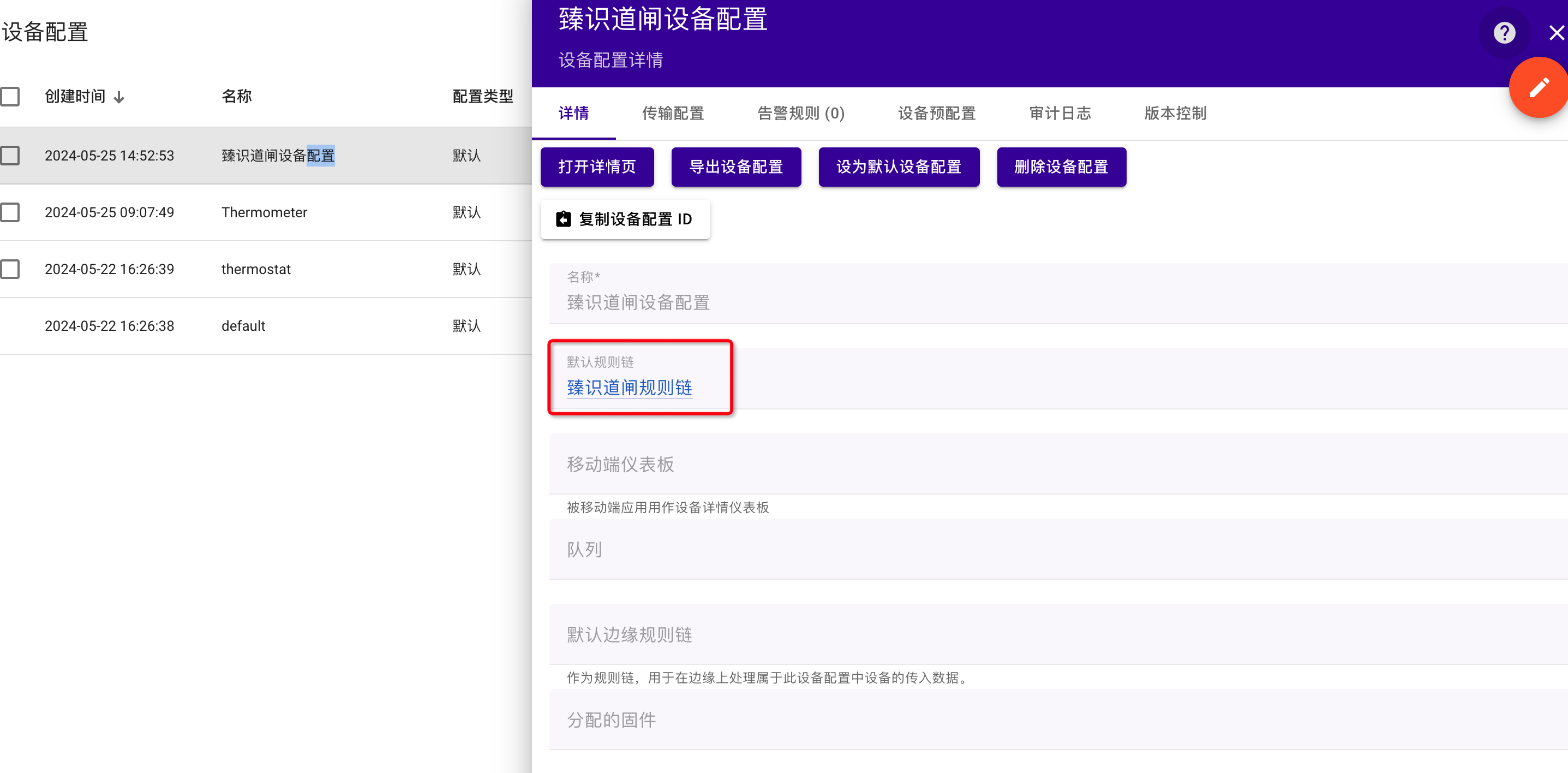Screen dimensions: 1568x773
Task: Click 默认 type cell in default row
Action: 467,326
